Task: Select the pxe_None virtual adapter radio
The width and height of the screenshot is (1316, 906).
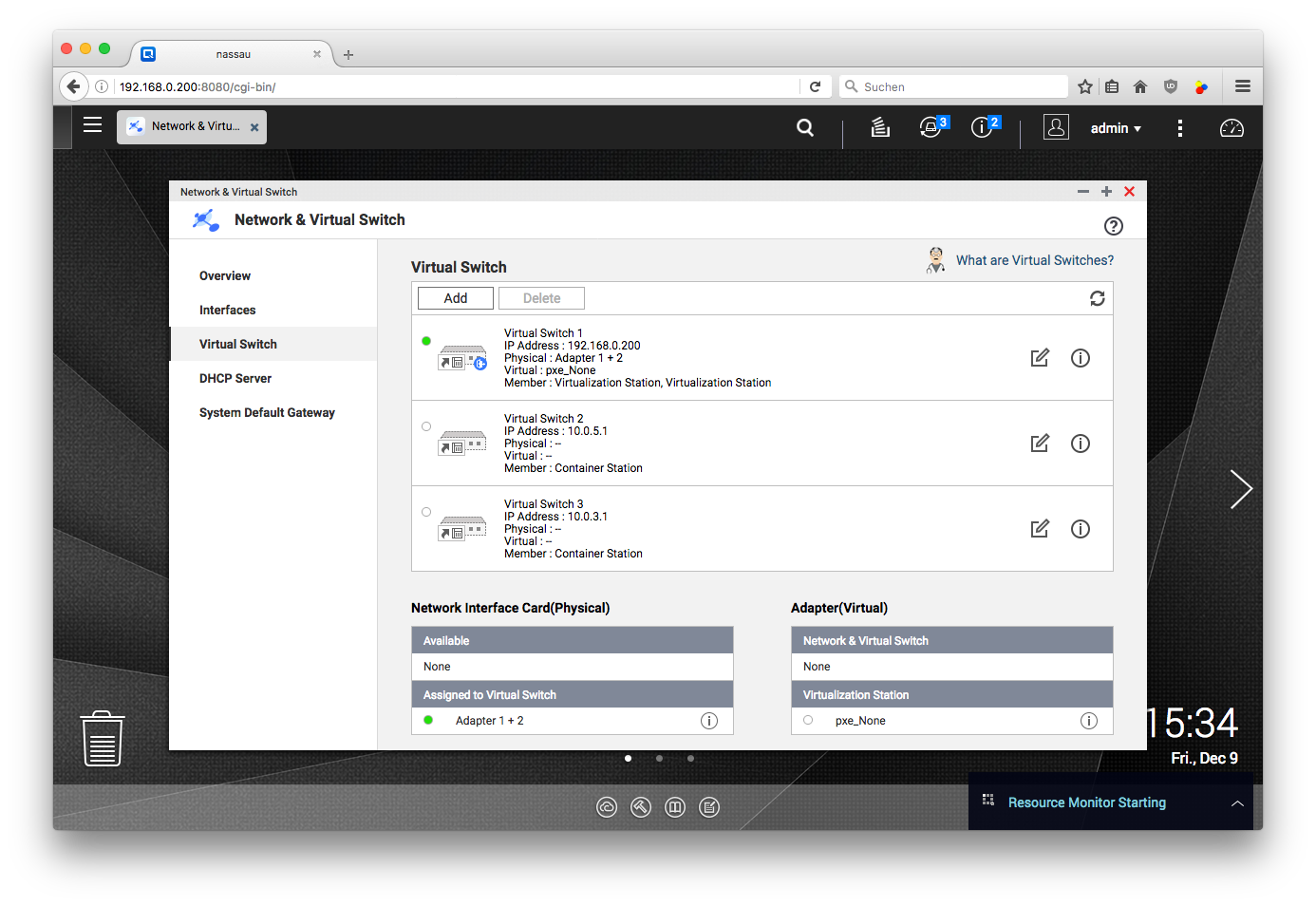Action: coord(808,721)
